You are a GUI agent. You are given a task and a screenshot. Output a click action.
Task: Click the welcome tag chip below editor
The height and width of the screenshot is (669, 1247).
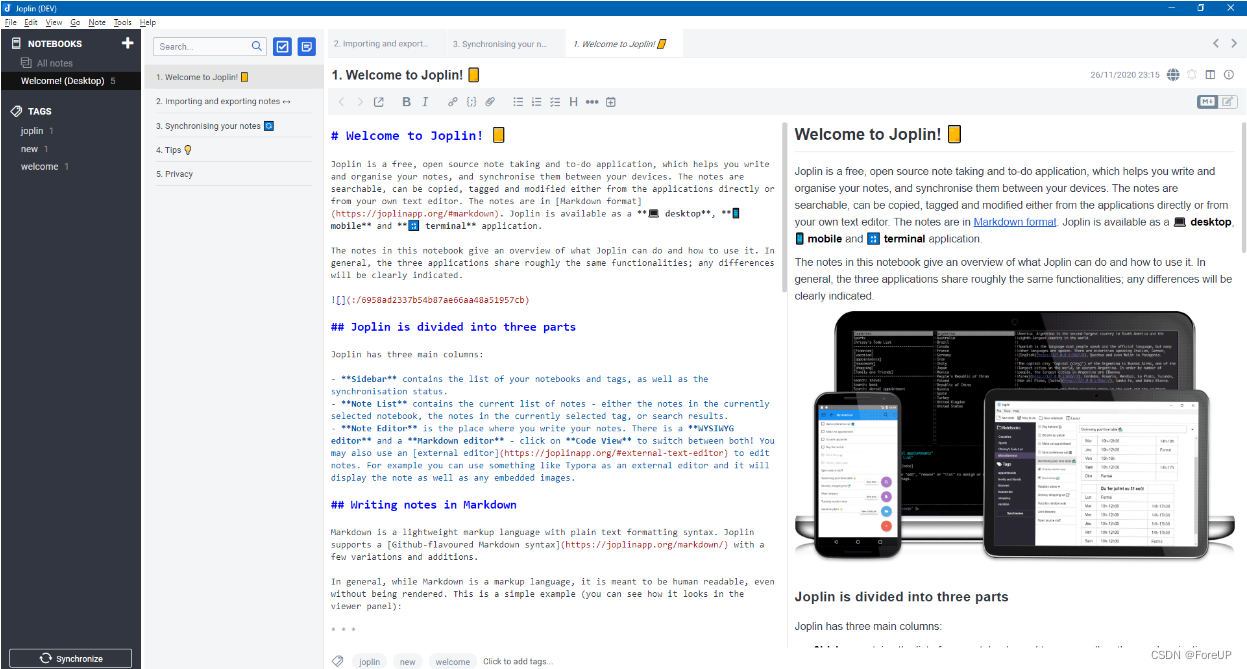tap(452, 661)
